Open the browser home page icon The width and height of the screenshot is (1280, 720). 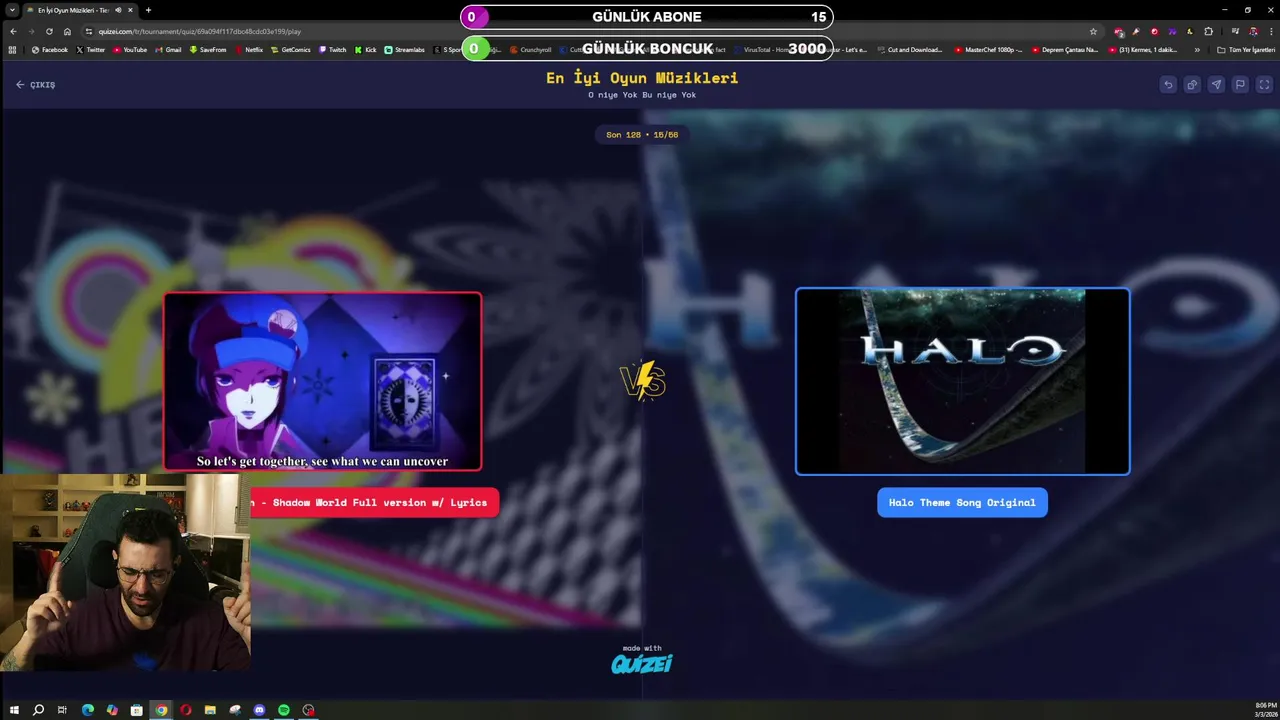point(67,31)
